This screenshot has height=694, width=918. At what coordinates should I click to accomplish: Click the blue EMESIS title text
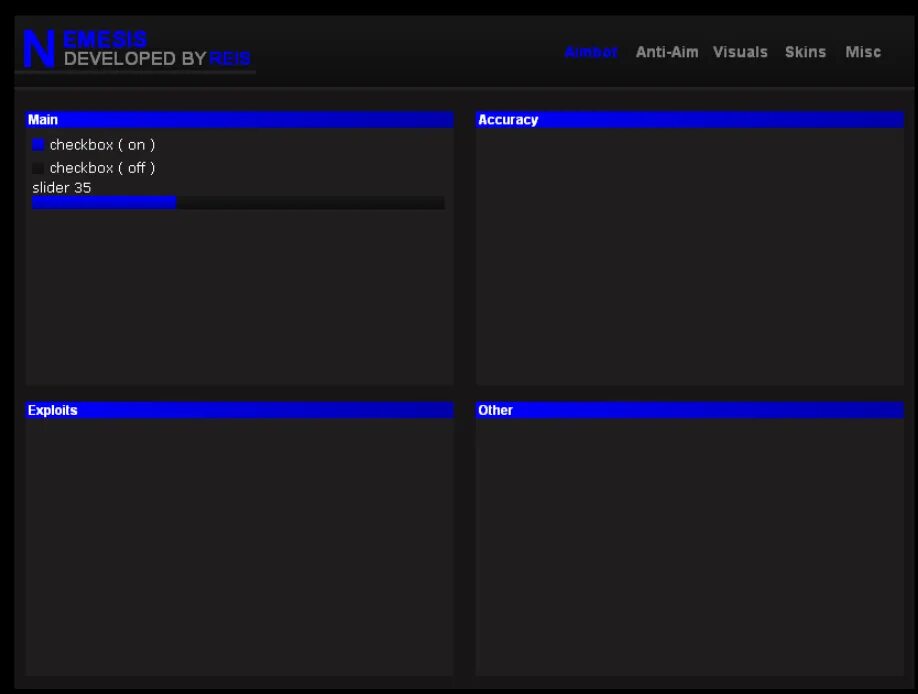pos(105,39)
